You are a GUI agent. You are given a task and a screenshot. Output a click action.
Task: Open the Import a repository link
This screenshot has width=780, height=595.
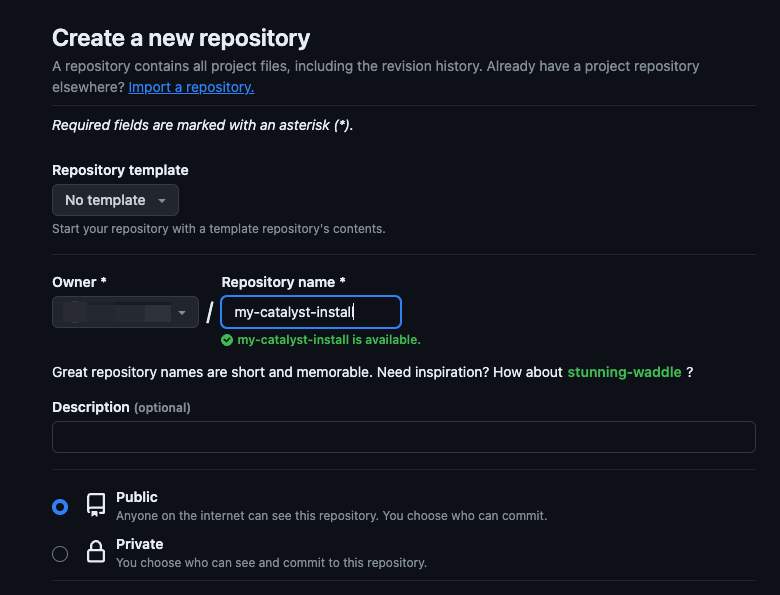click(x=191, y=87)
